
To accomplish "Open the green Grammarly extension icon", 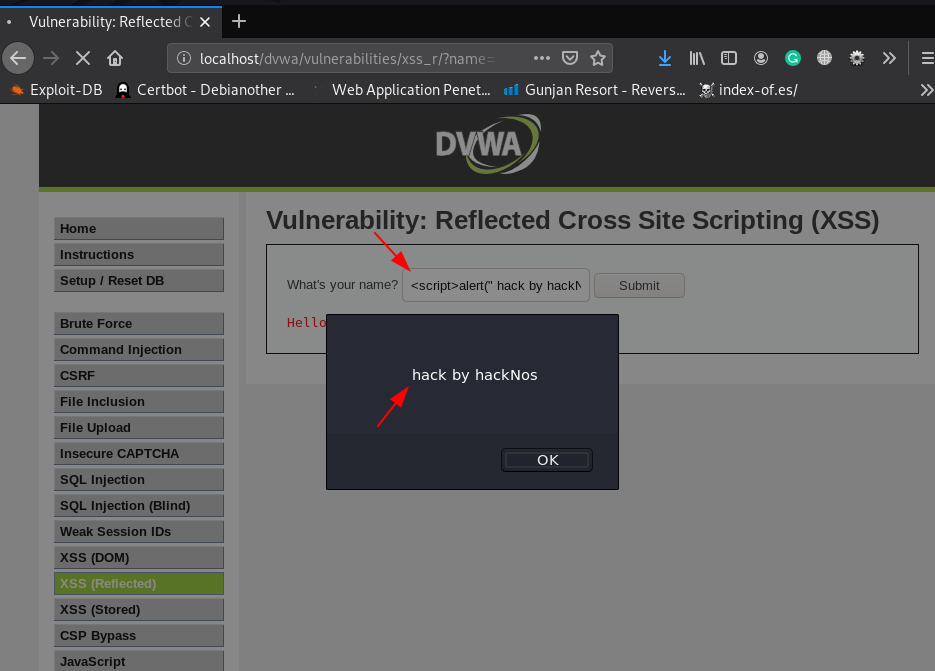I will coord(792,58).
